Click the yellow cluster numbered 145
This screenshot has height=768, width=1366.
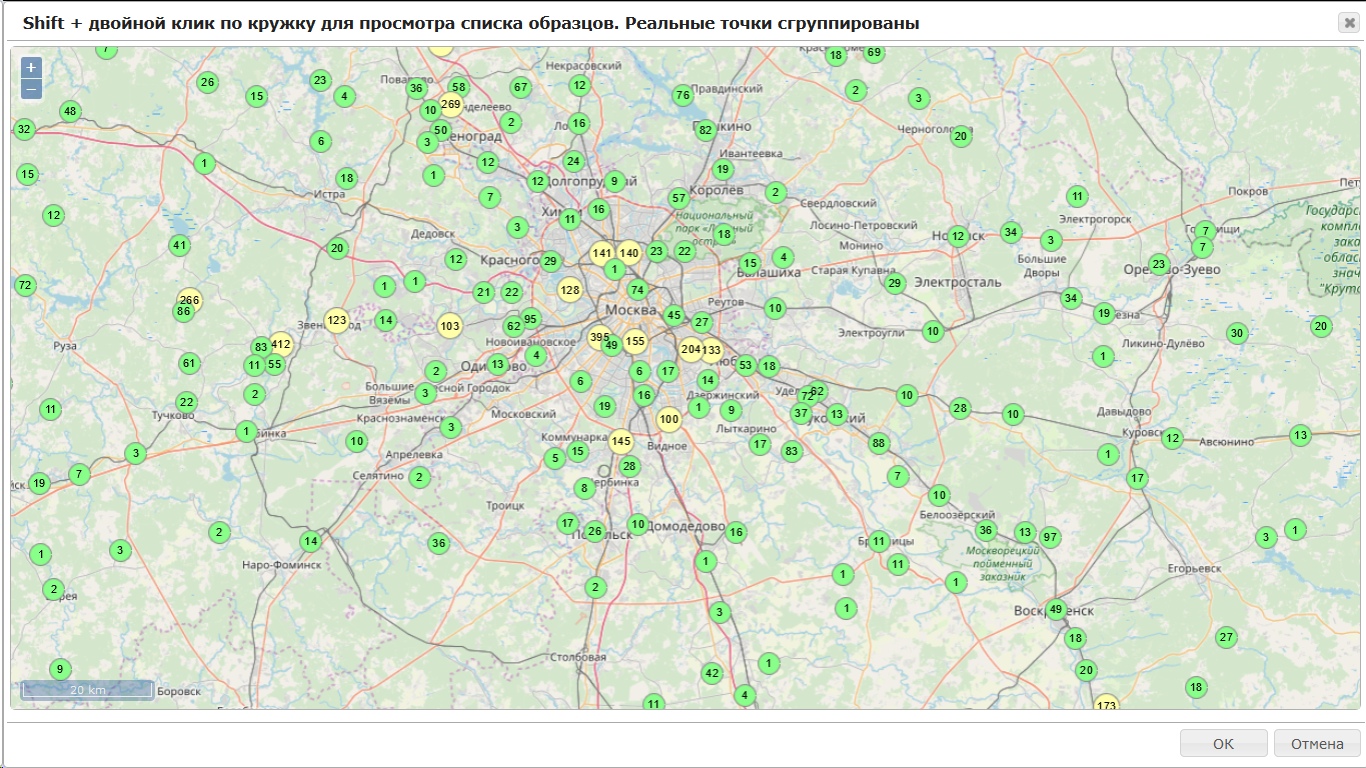pyautogui.click(x=621, y=441)
